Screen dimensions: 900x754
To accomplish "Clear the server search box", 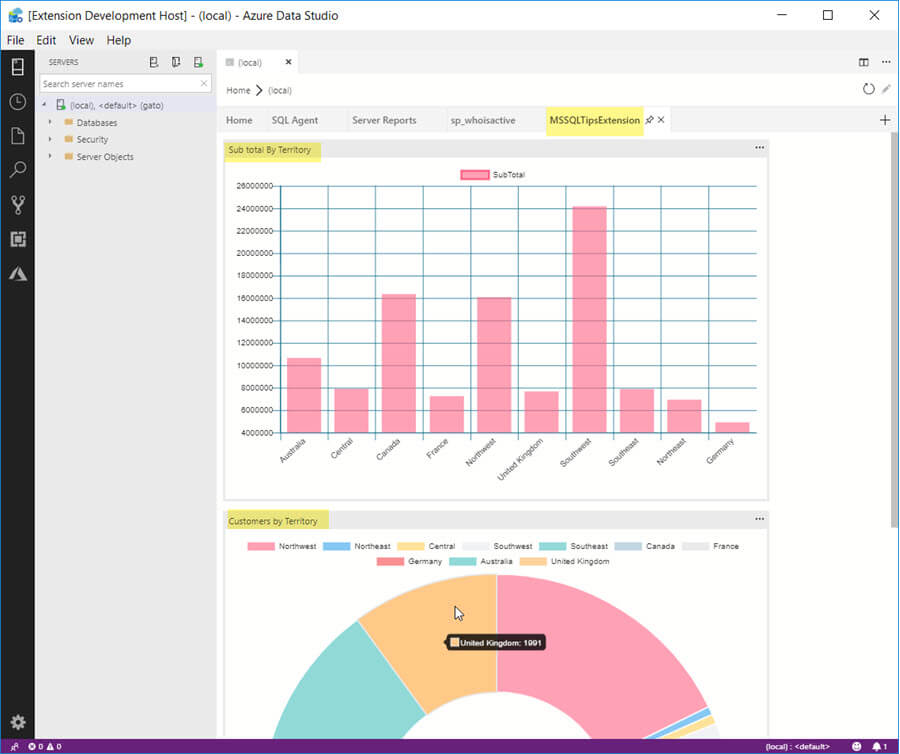I will (204, 84).
